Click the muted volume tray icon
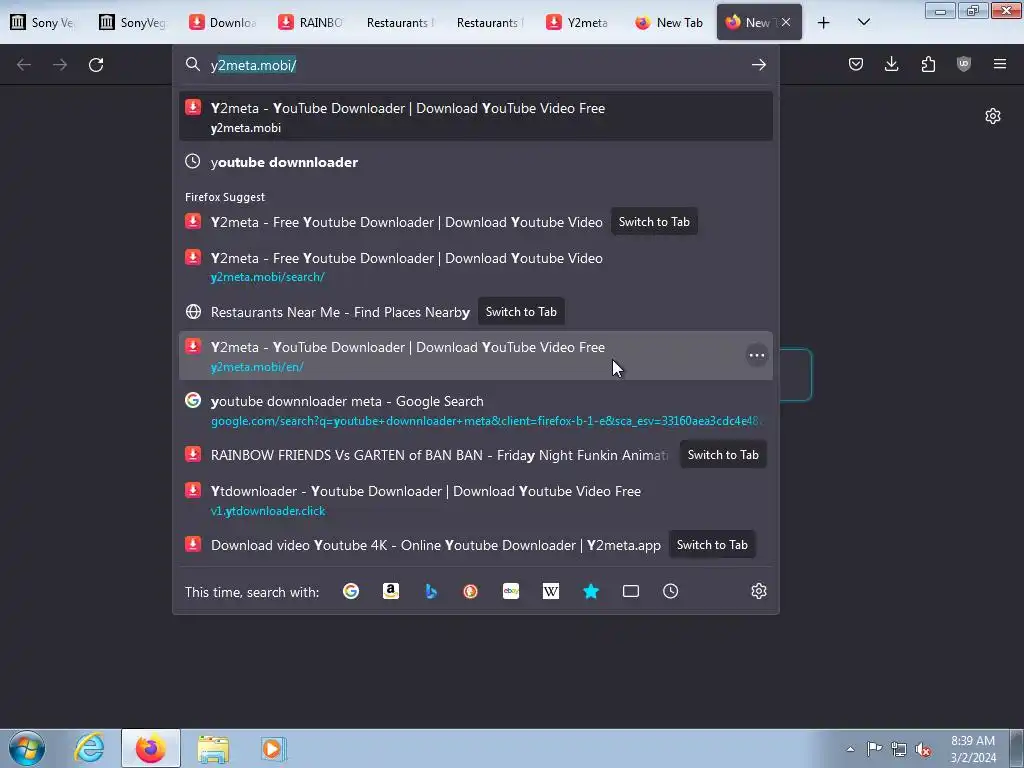 923,749
